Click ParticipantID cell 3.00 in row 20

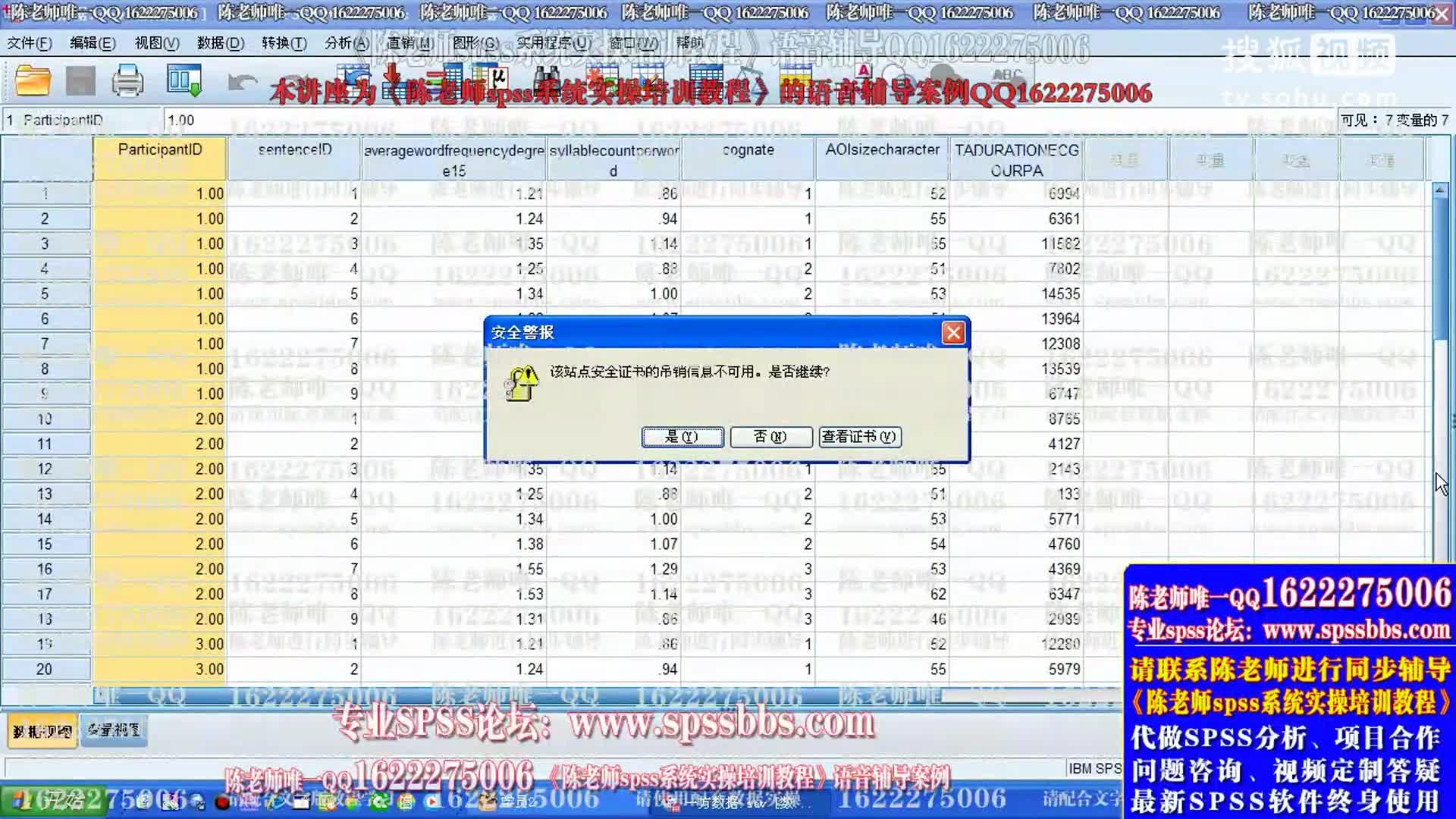(x=160, y=669)
